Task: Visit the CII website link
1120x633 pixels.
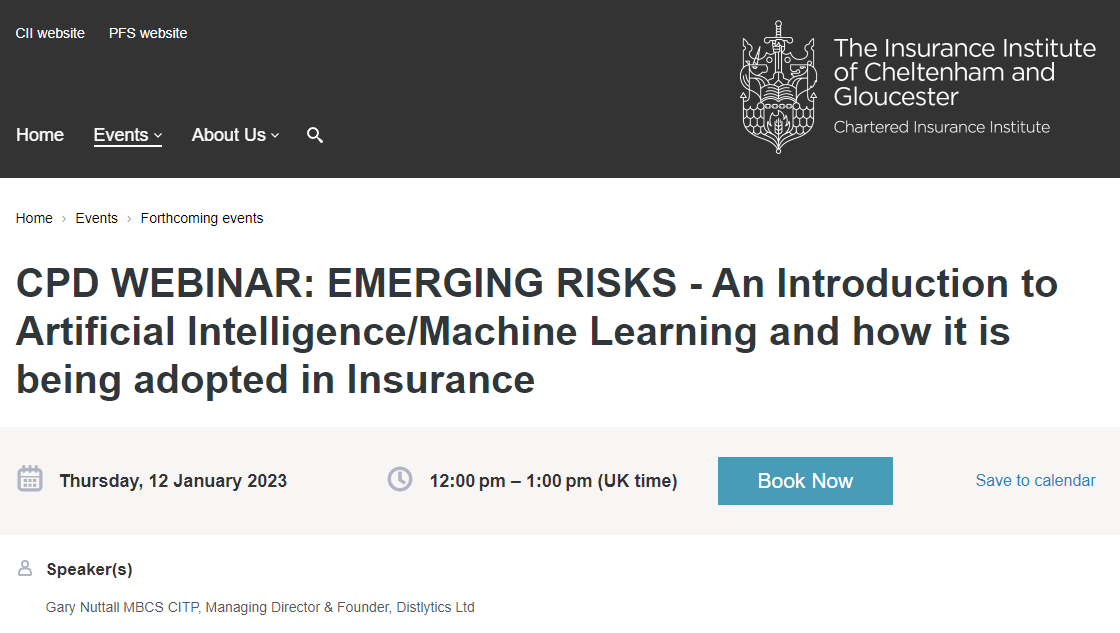Action: [50, 33]
